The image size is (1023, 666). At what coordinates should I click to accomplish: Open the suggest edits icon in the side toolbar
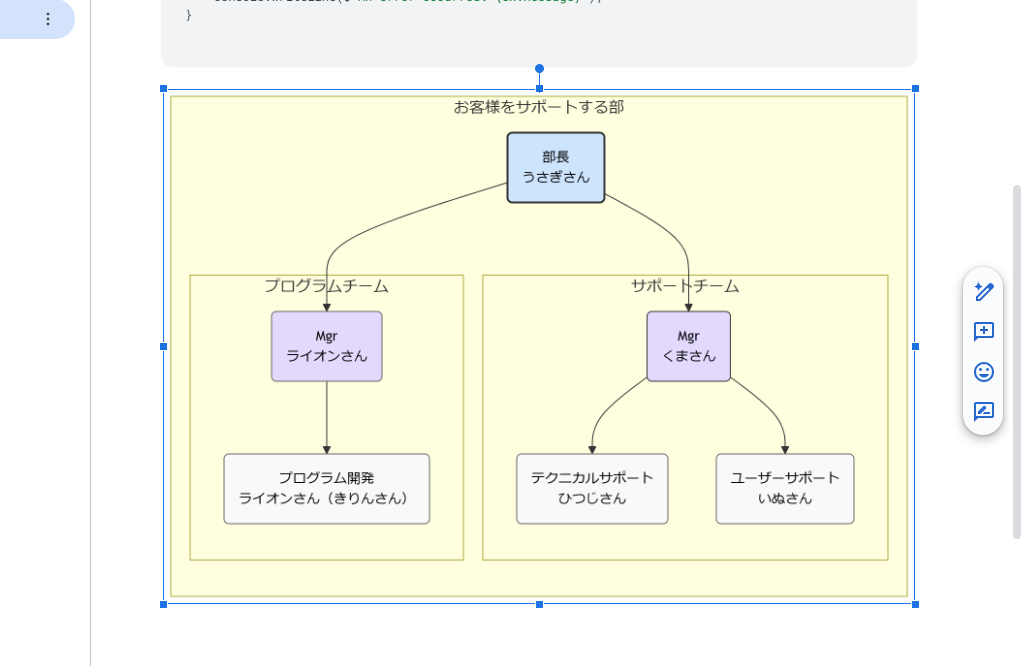tap(983, 411)
